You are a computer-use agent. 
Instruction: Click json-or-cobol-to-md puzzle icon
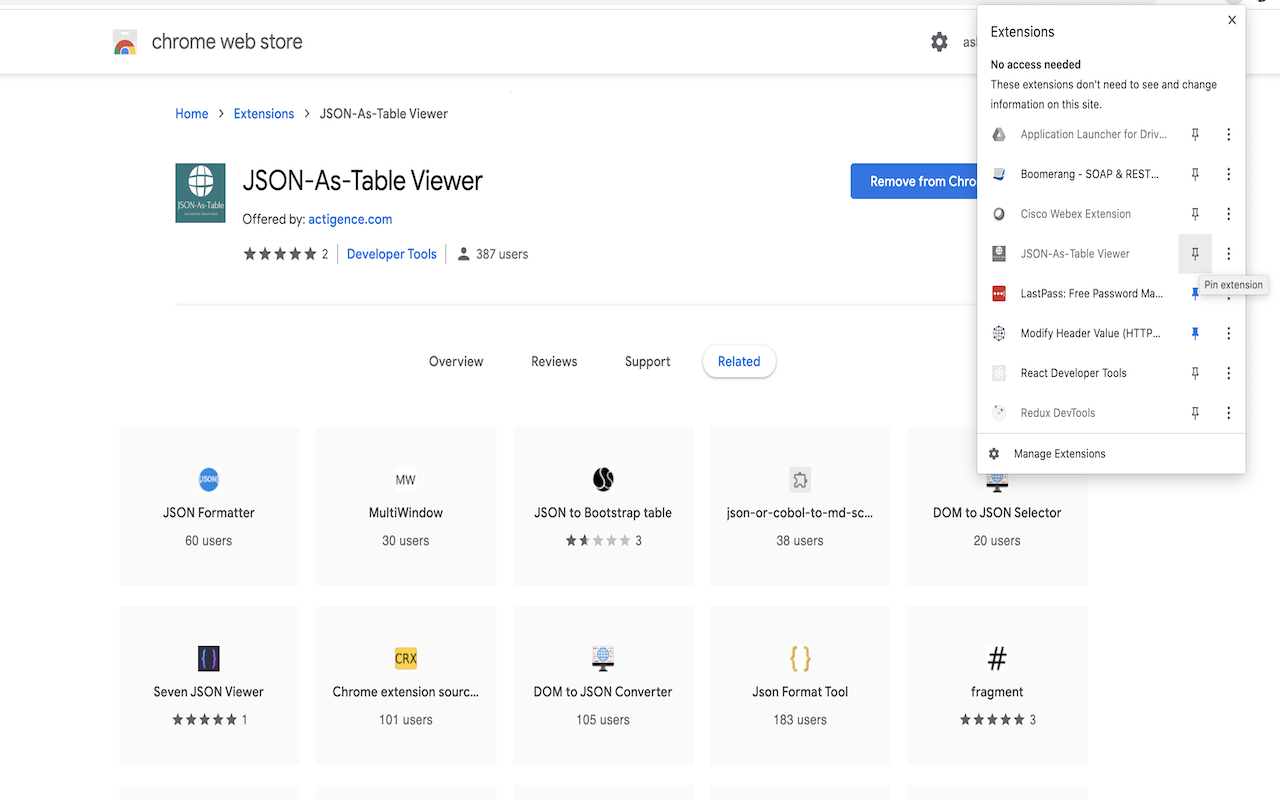(x=799, y=479)
